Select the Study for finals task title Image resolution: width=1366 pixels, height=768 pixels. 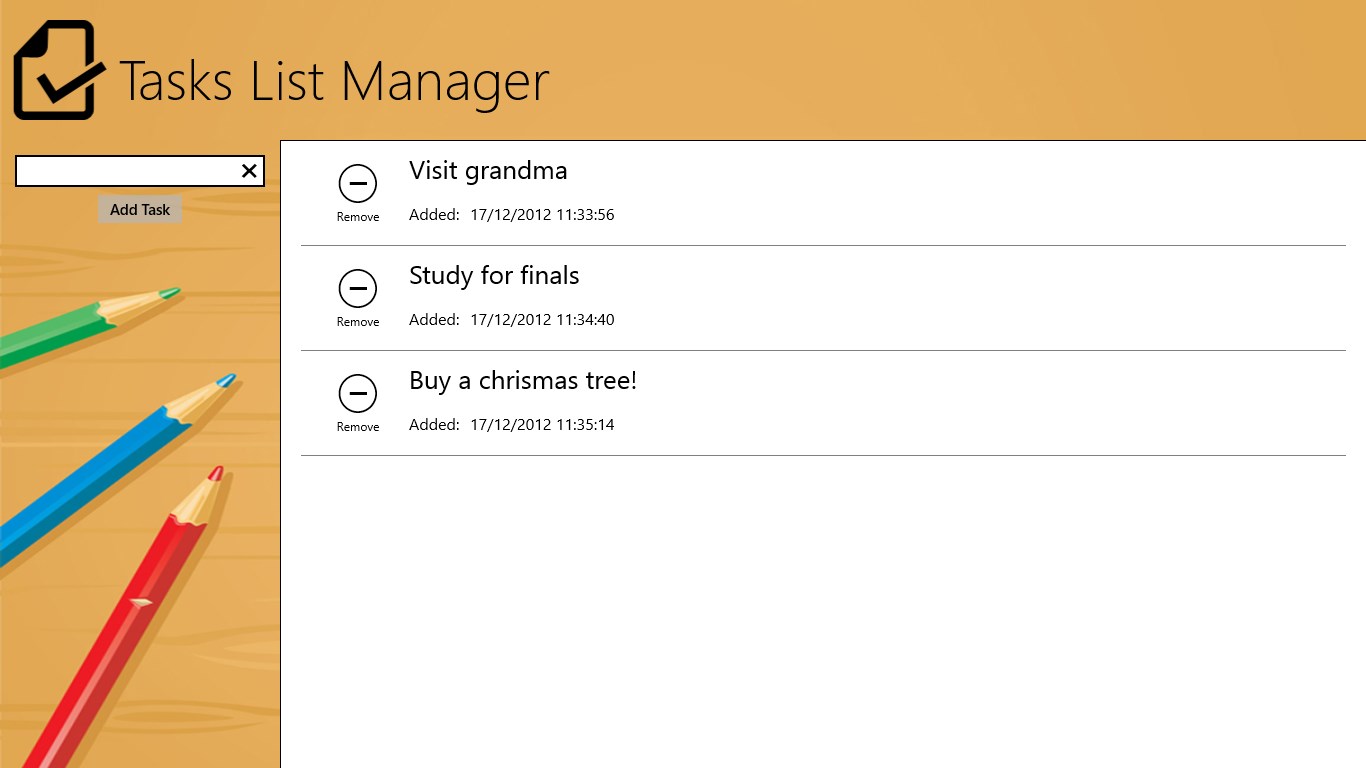[x=494, y=276]
